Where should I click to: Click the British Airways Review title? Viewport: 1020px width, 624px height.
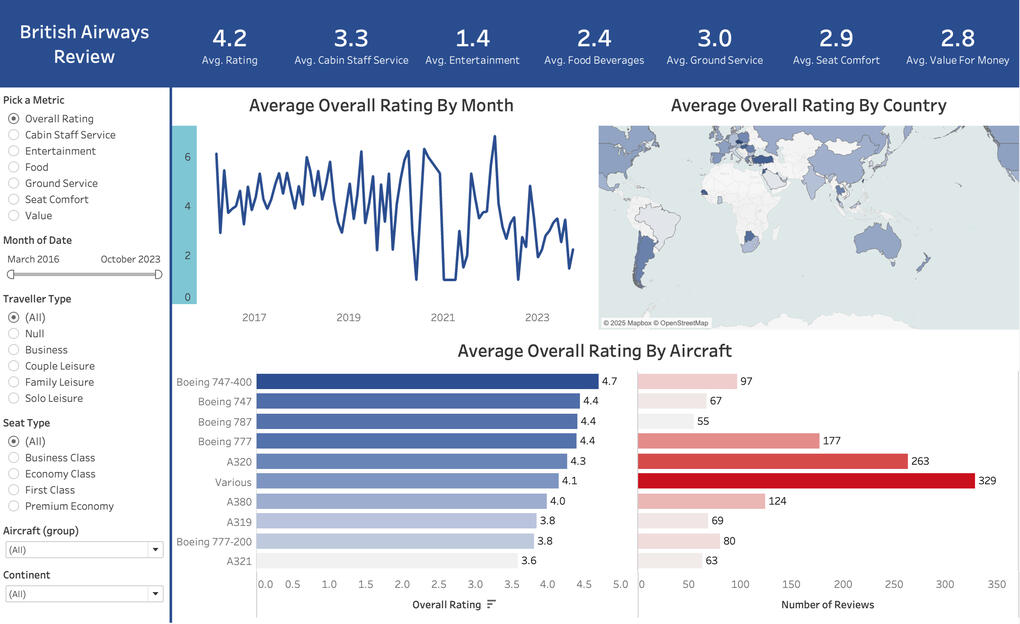point(85,44)
